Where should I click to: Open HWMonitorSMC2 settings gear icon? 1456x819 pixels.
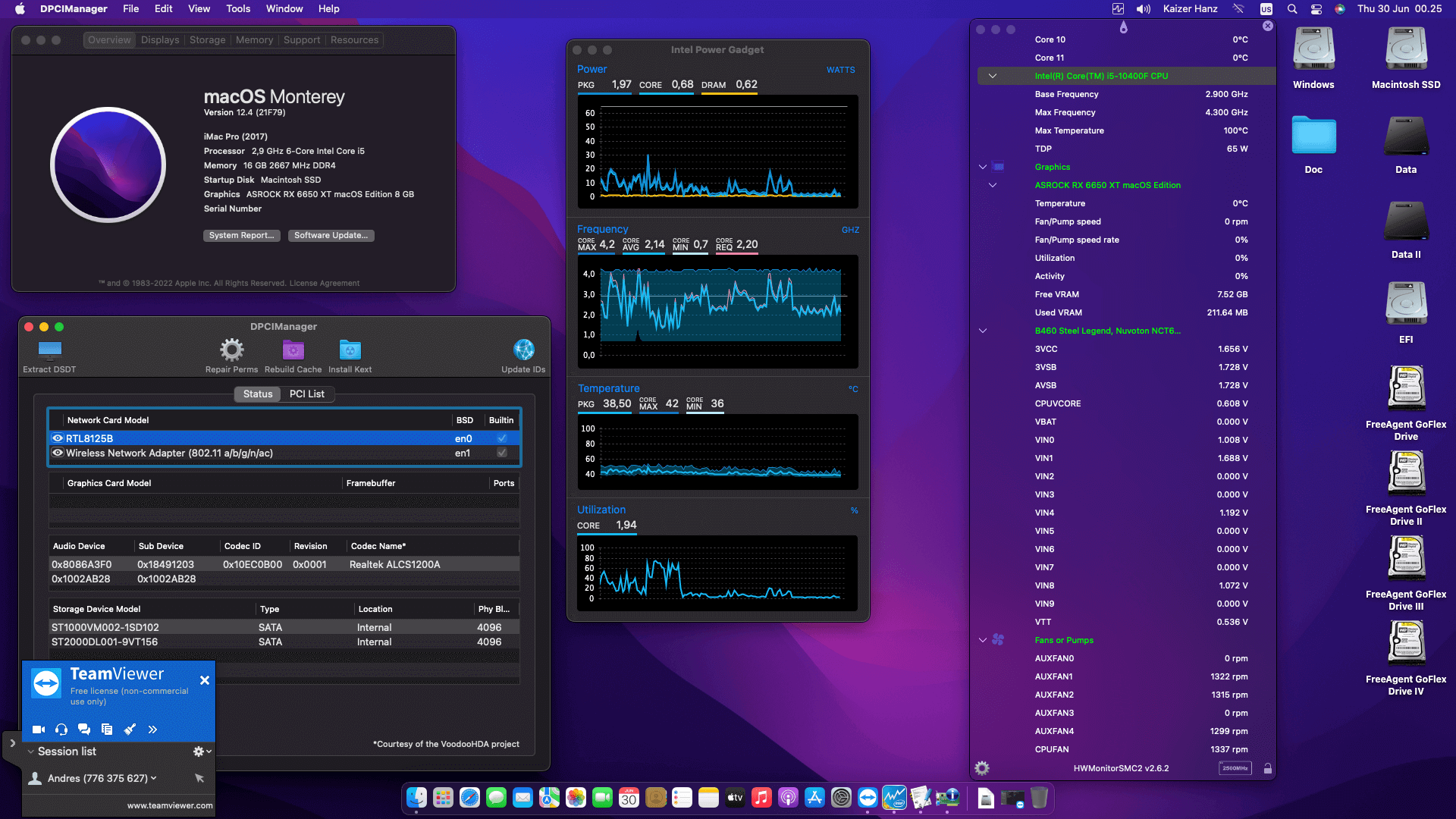(982, 768)
